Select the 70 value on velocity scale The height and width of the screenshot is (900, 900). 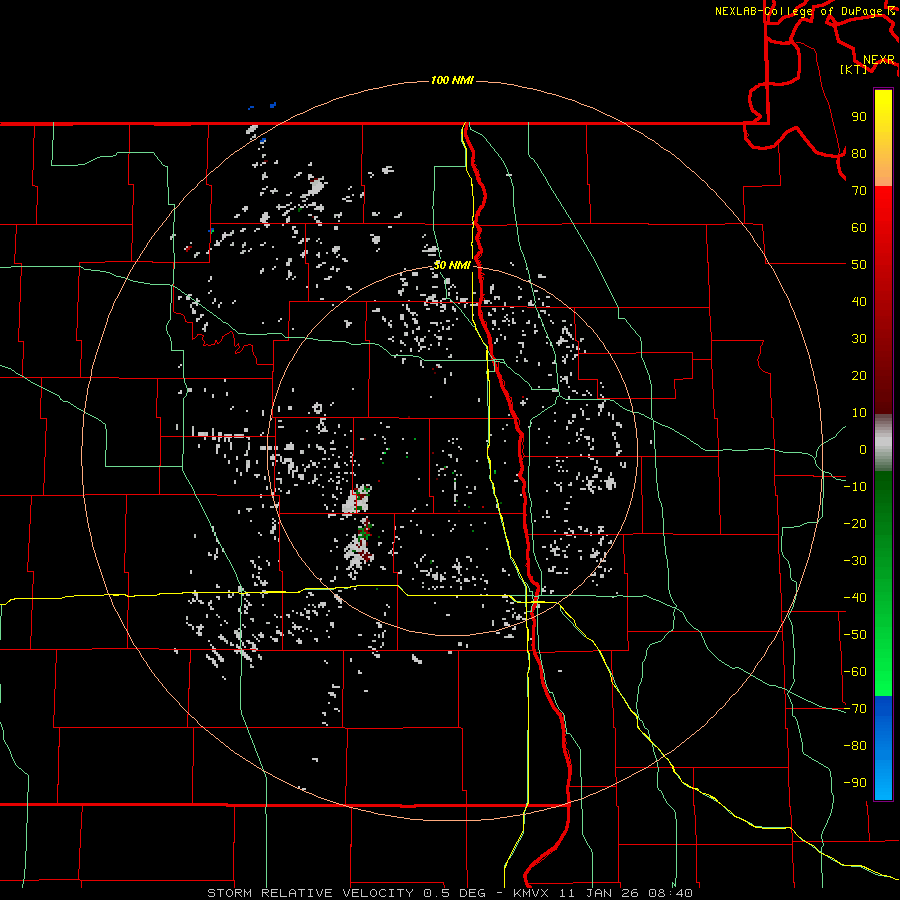point(859,191)
